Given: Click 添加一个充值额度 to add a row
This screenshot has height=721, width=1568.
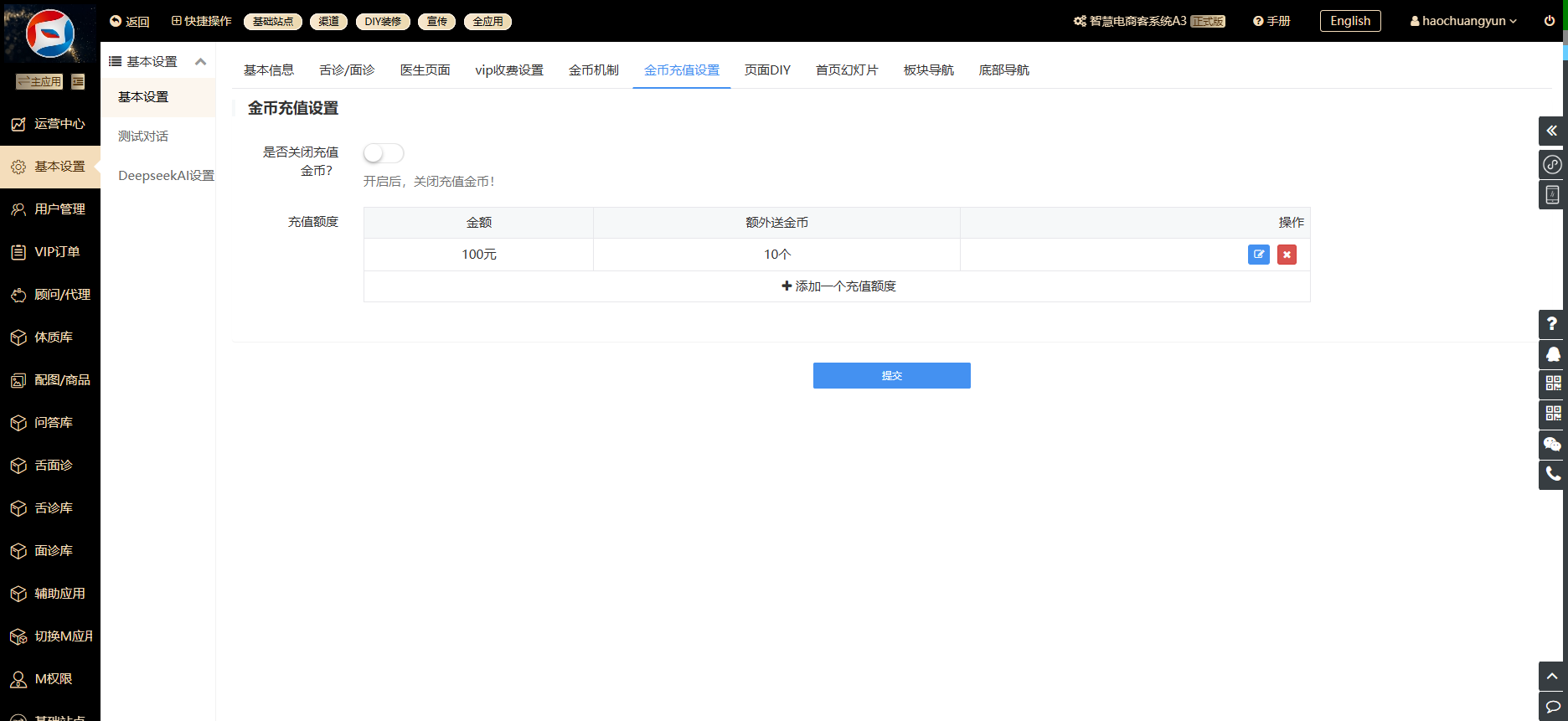Looking at the screenshot, I should pos(838,286).
